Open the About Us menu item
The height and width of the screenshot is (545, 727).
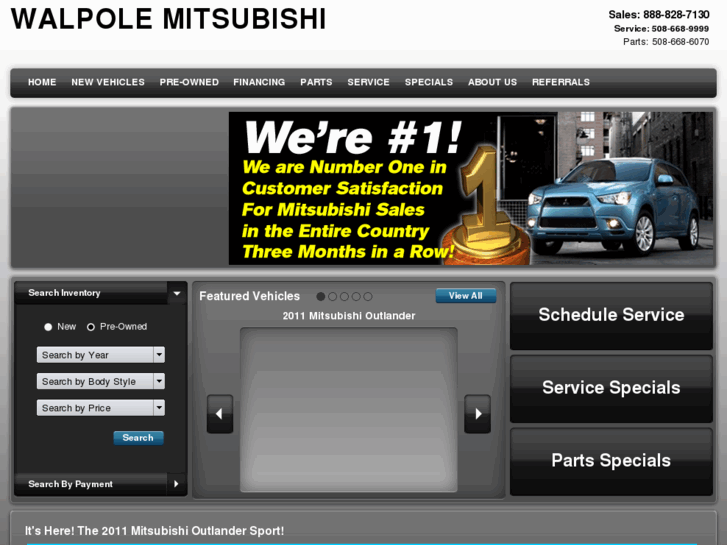[492, 82]
